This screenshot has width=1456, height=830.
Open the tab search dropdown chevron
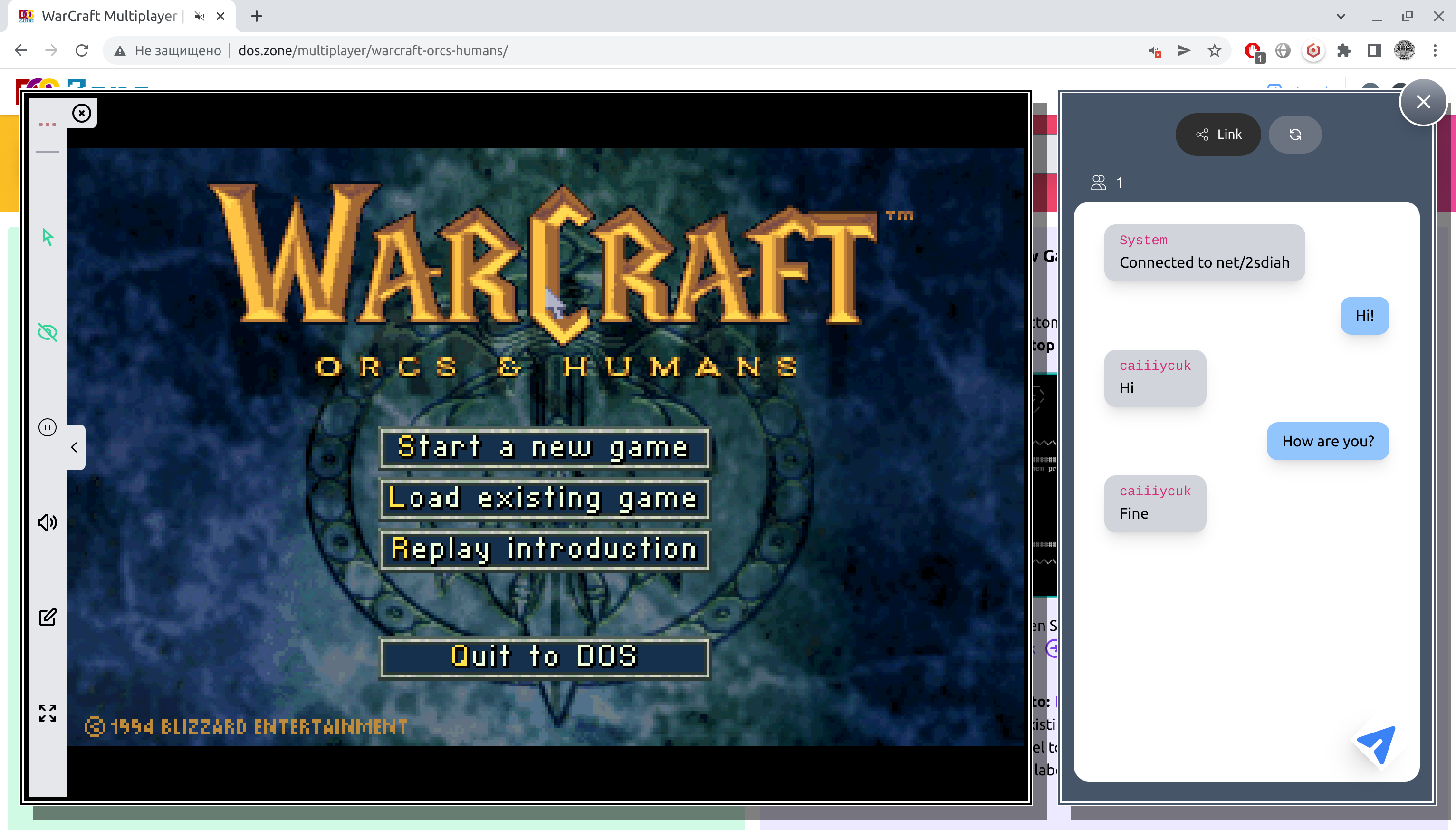[1341, 16]
